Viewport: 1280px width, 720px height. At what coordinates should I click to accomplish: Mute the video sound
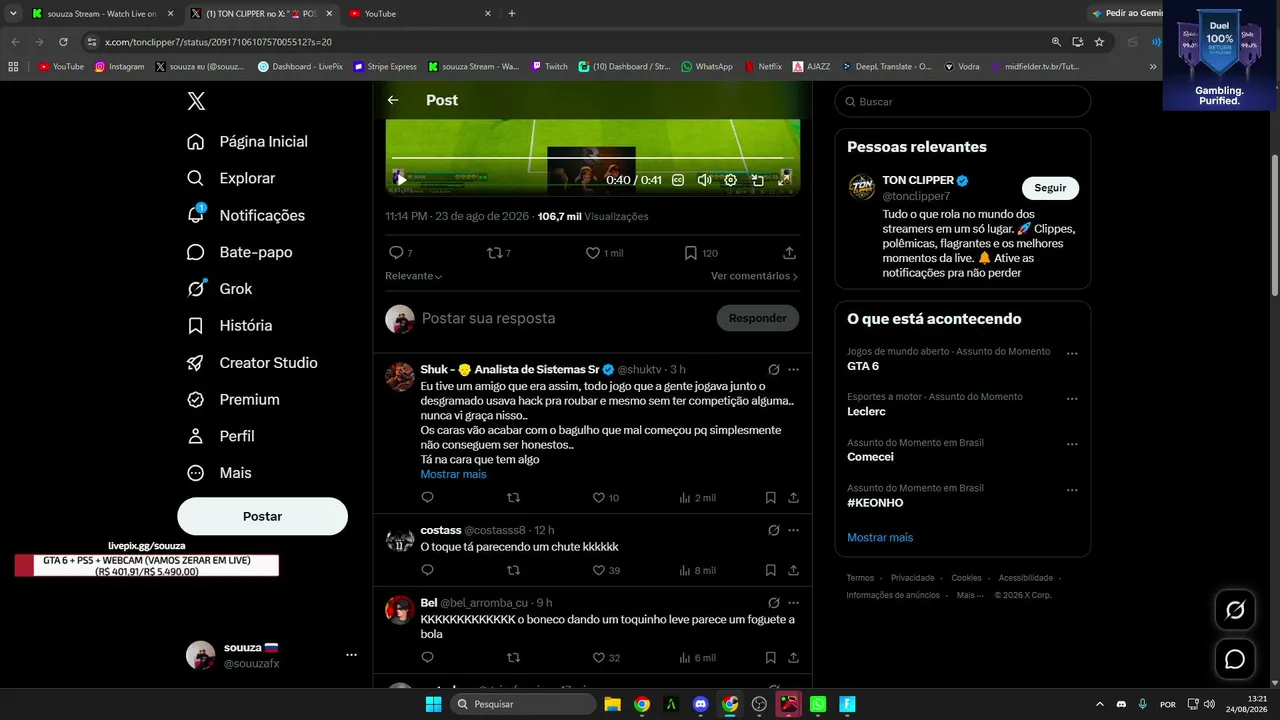click(x=704, y=180)
